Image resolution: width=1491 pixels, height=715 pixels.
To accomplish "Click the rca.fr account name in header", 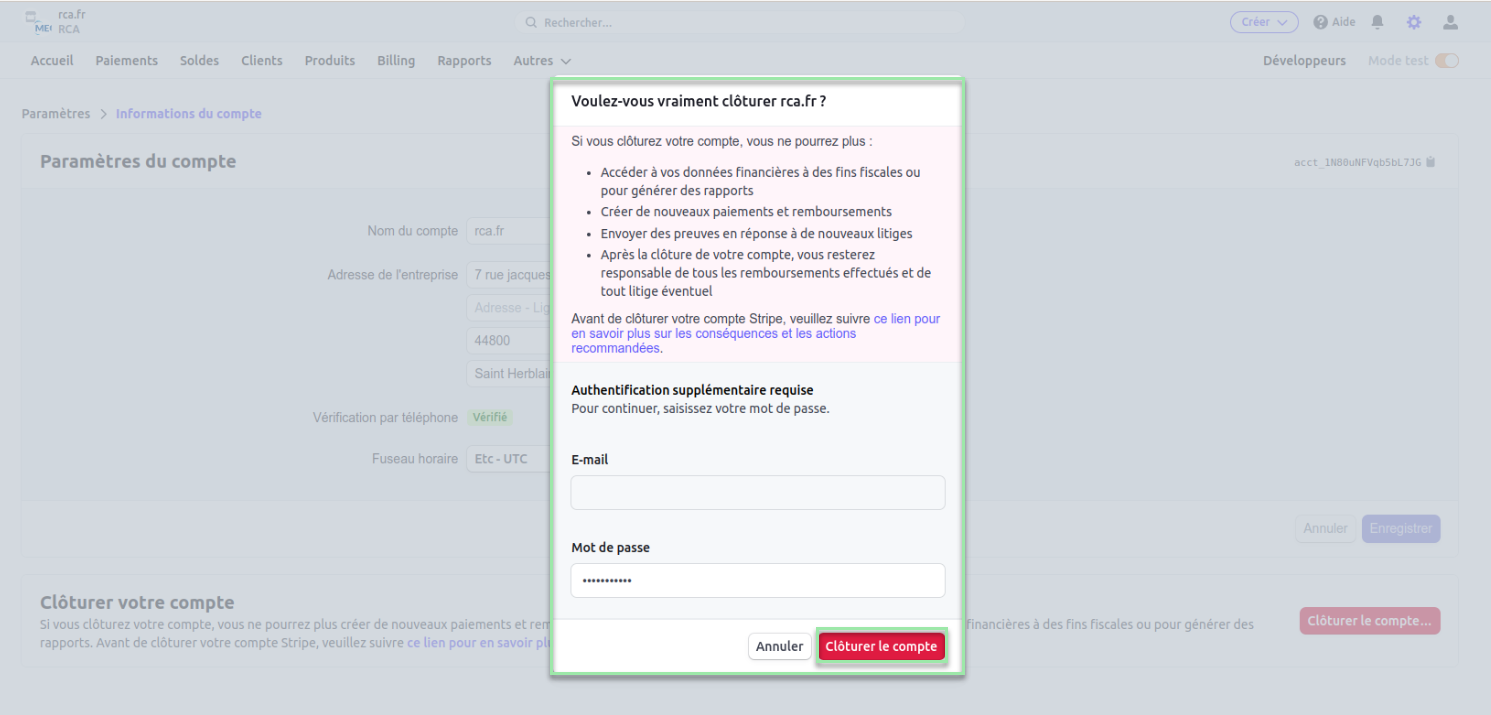I will coord(72,14).
